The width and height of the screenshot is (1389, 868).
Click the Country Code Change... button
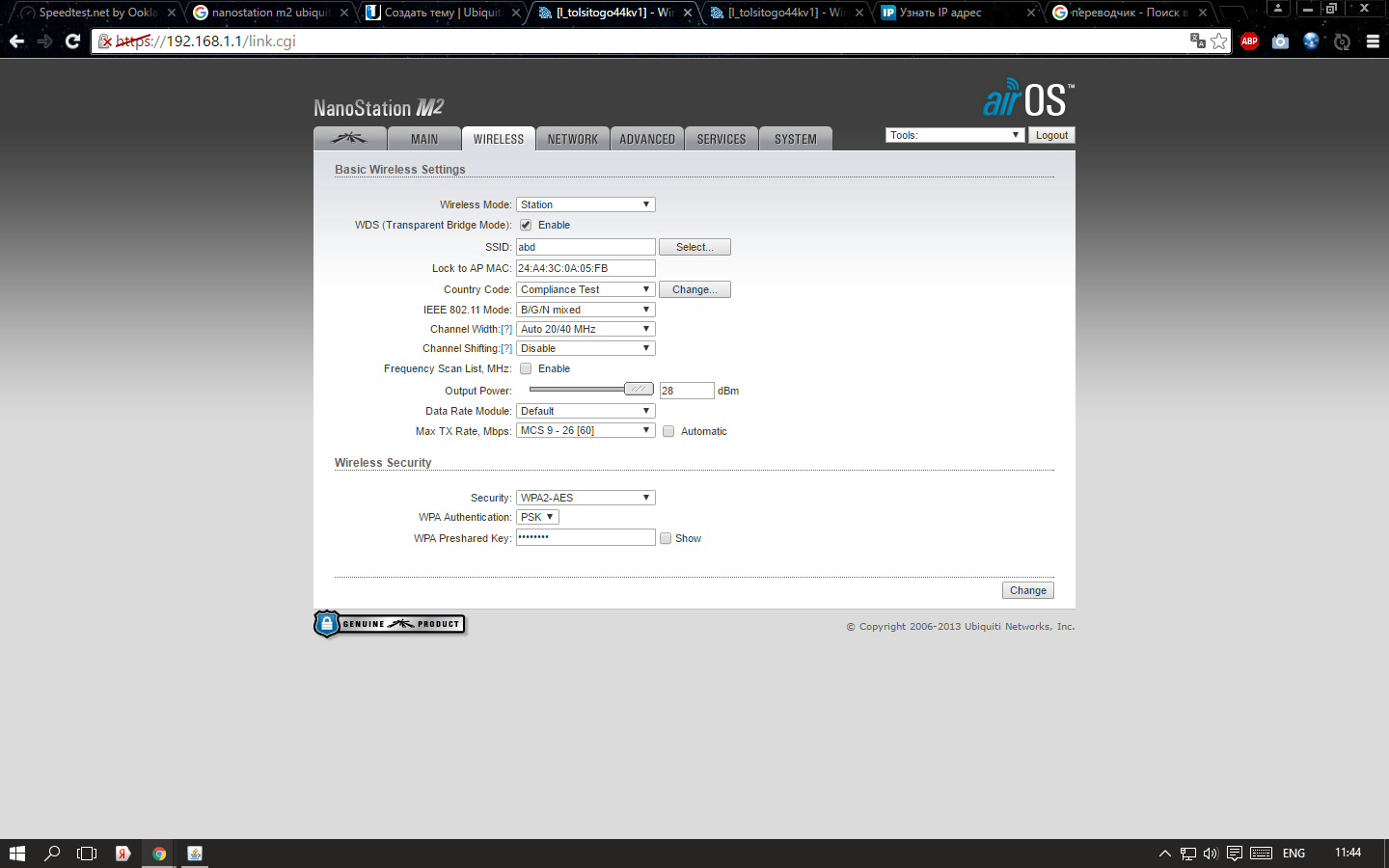694,289
